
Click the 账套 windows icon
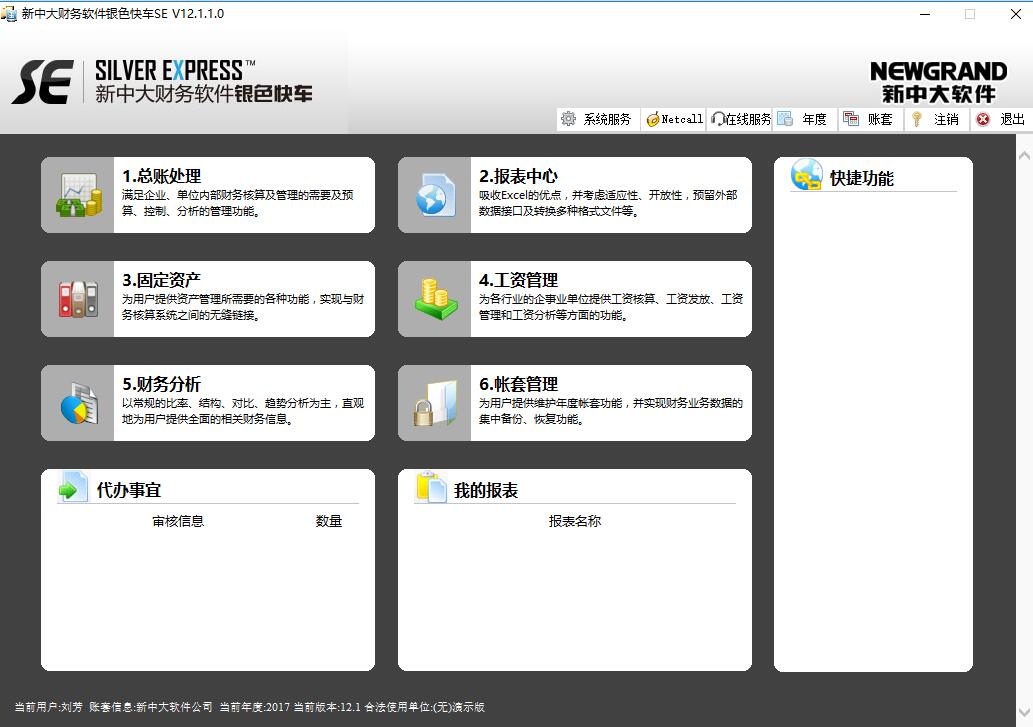pos(851,119)
